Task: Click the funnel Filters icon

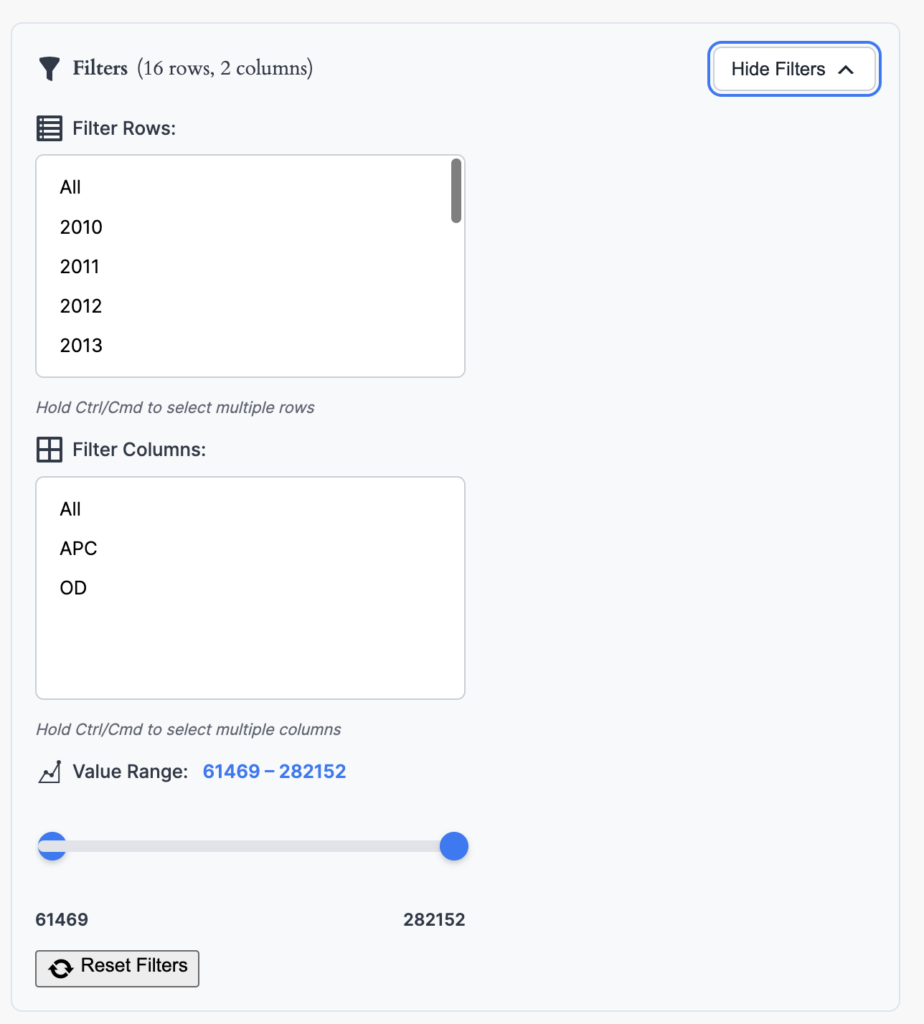Action: 49,69
